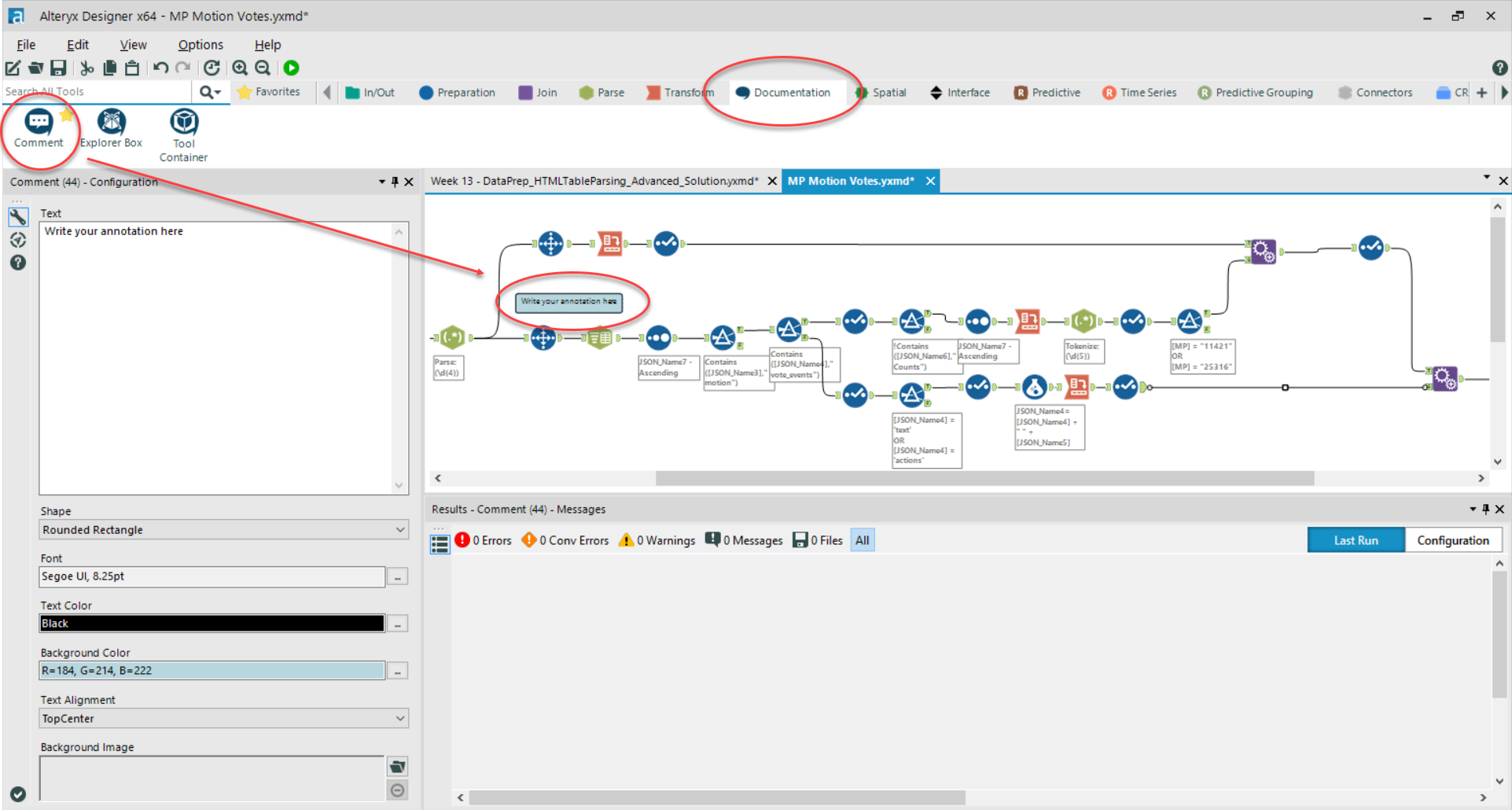This screenshot has height=810, width=1512.
Task: Zoom in on the canvas
Action: pos(240,68)
